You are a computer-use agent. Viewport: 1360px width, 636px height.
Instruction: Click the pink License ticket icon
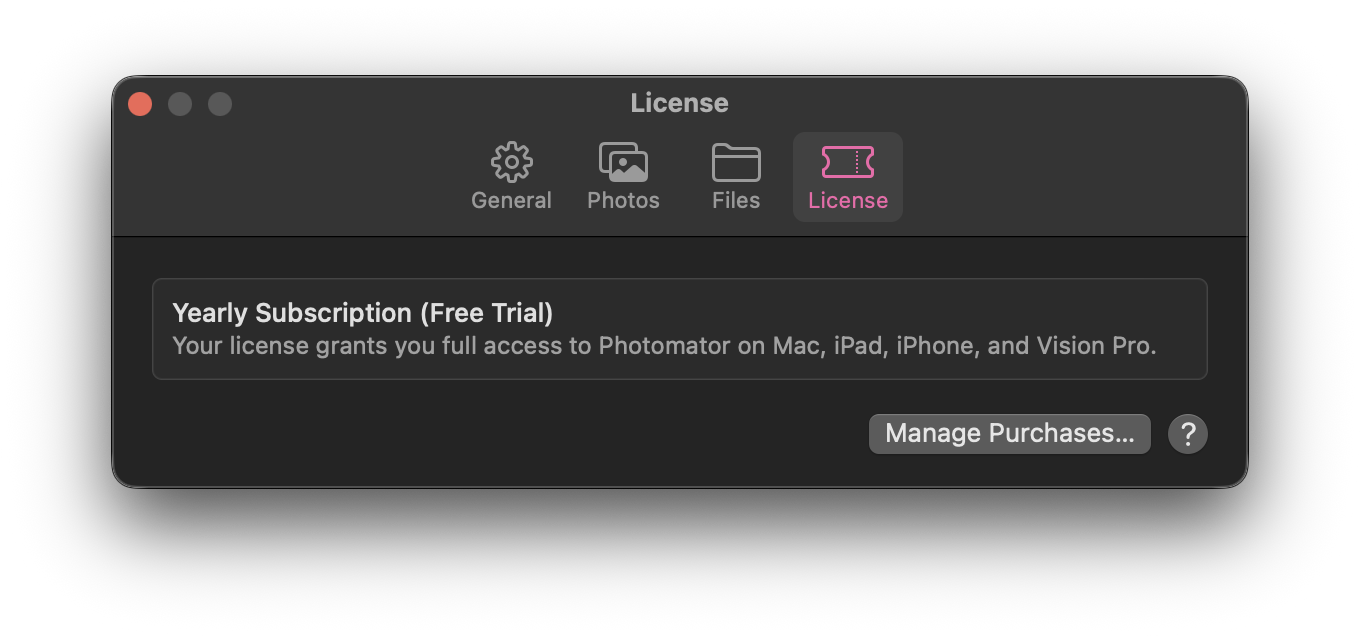pos(847,162)
